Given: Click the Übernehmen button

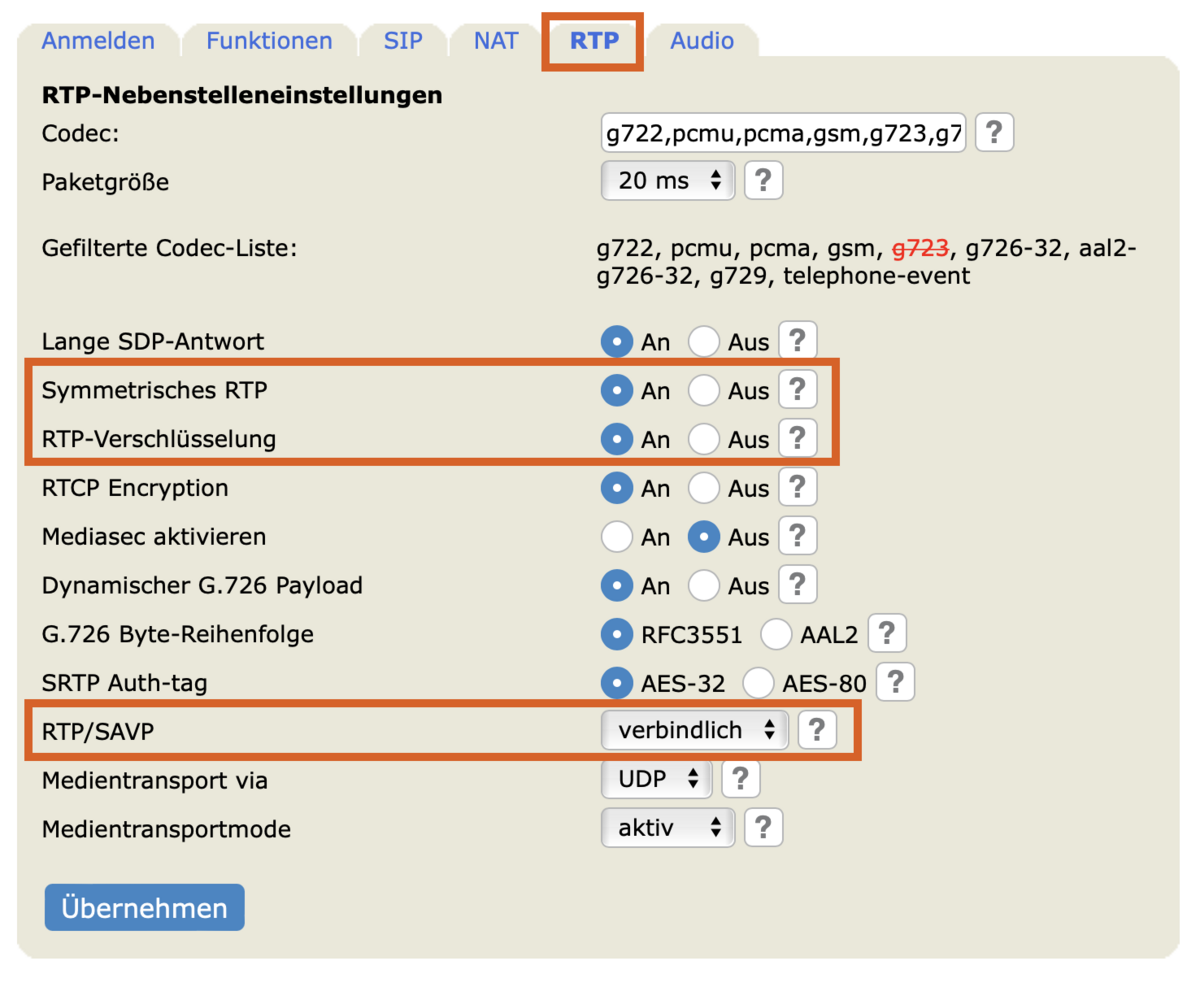Looking at the screenshot, I should [x=144, y=908].
